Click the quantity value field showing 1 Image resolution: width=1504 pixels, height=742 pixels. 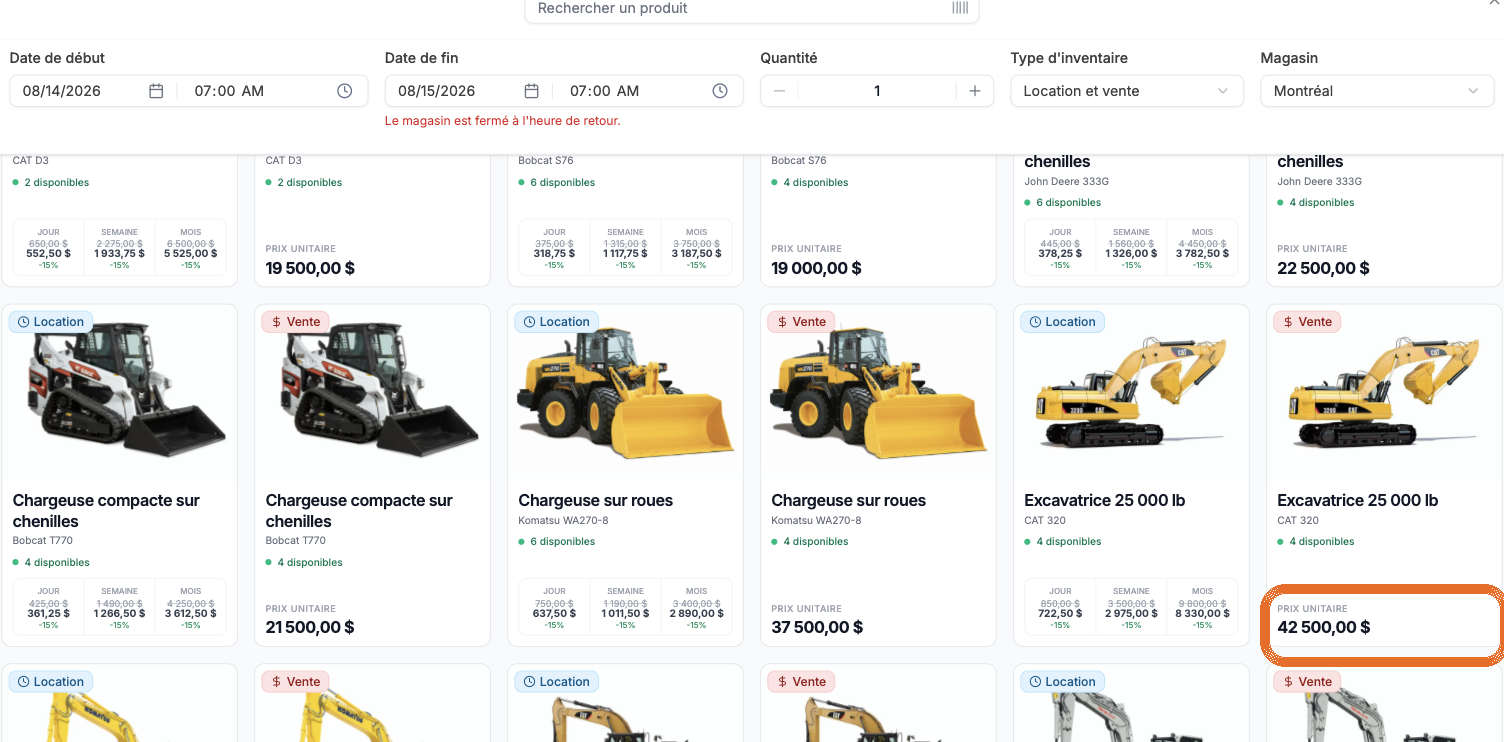click(x=877, y=91)
